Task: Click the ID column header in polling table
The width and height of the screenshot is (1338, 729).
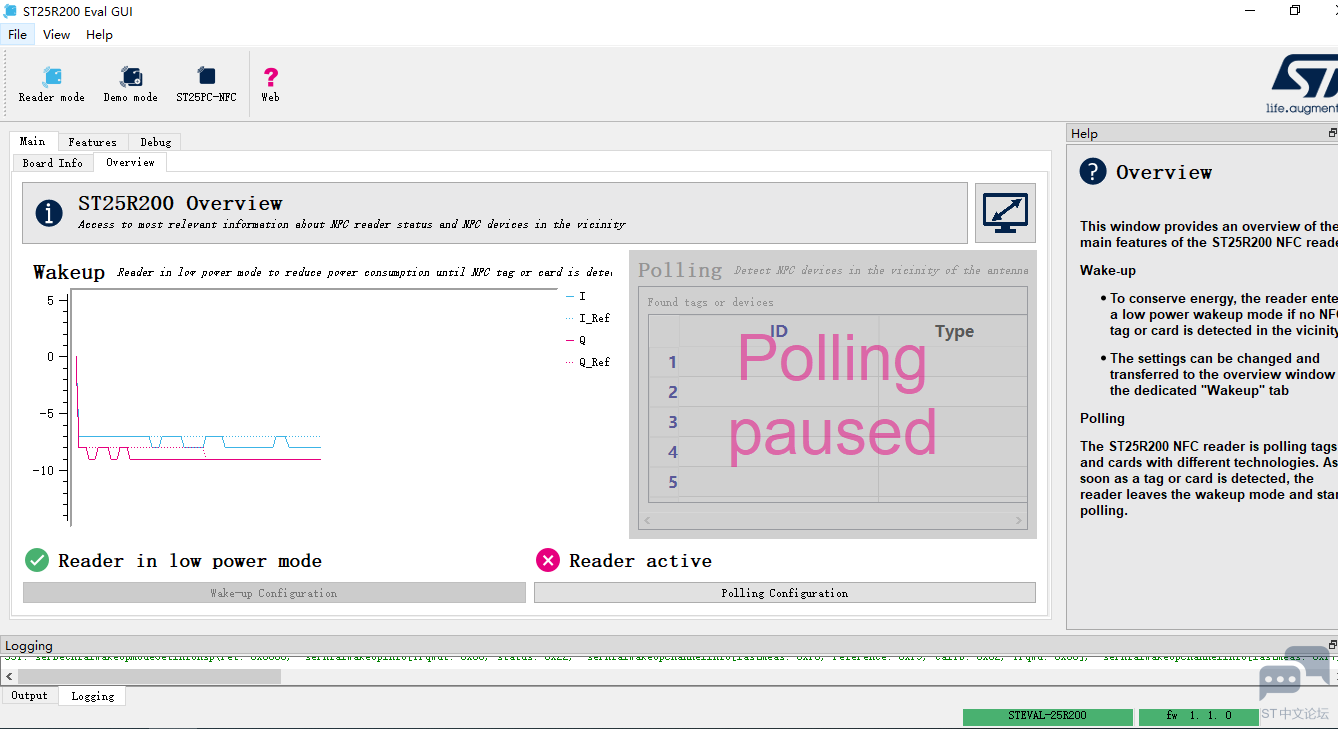Action: (779, 331)
